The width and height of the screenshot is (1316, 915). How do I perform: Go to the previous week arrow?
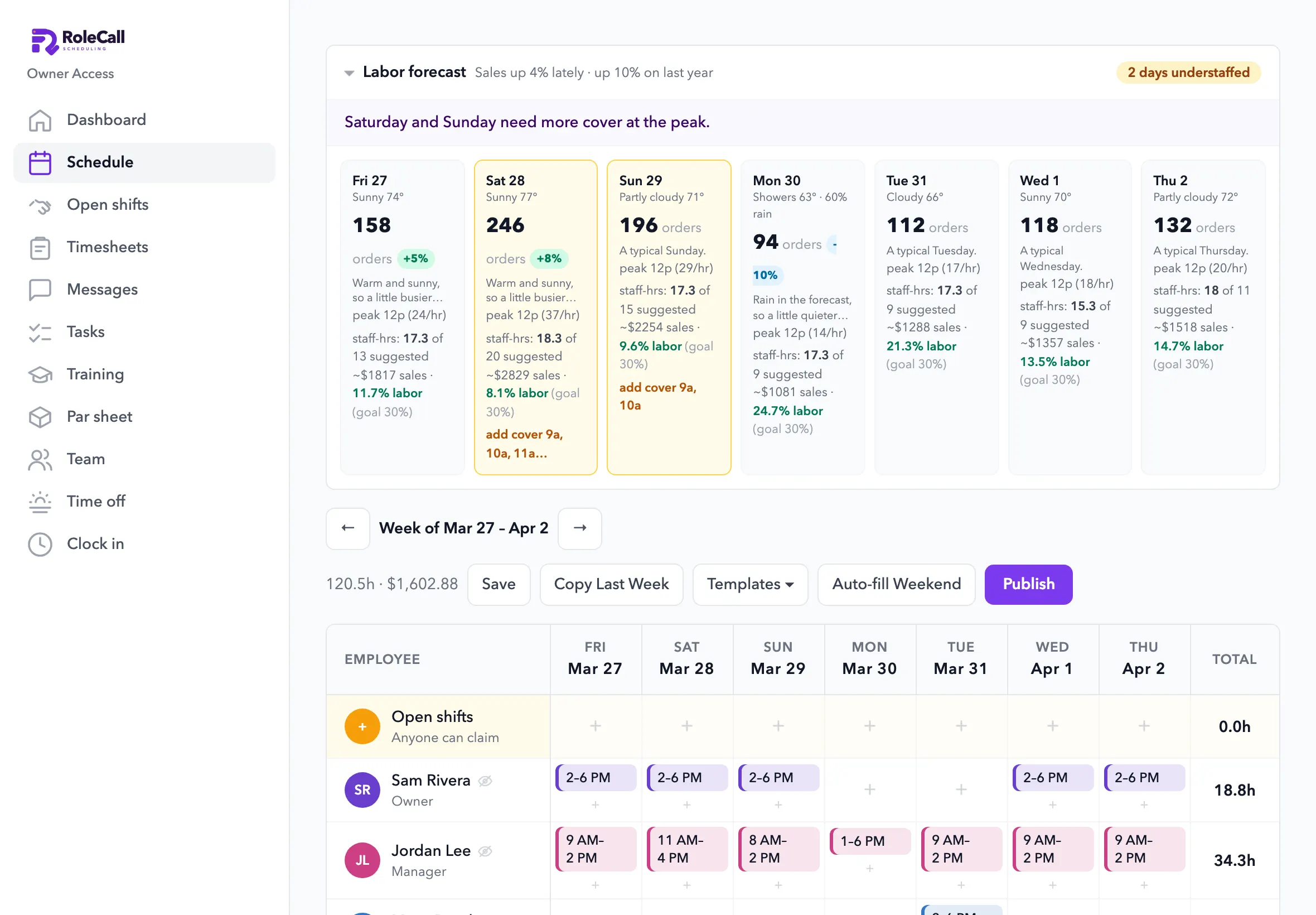pyautogui.click(x=348, y=528)
